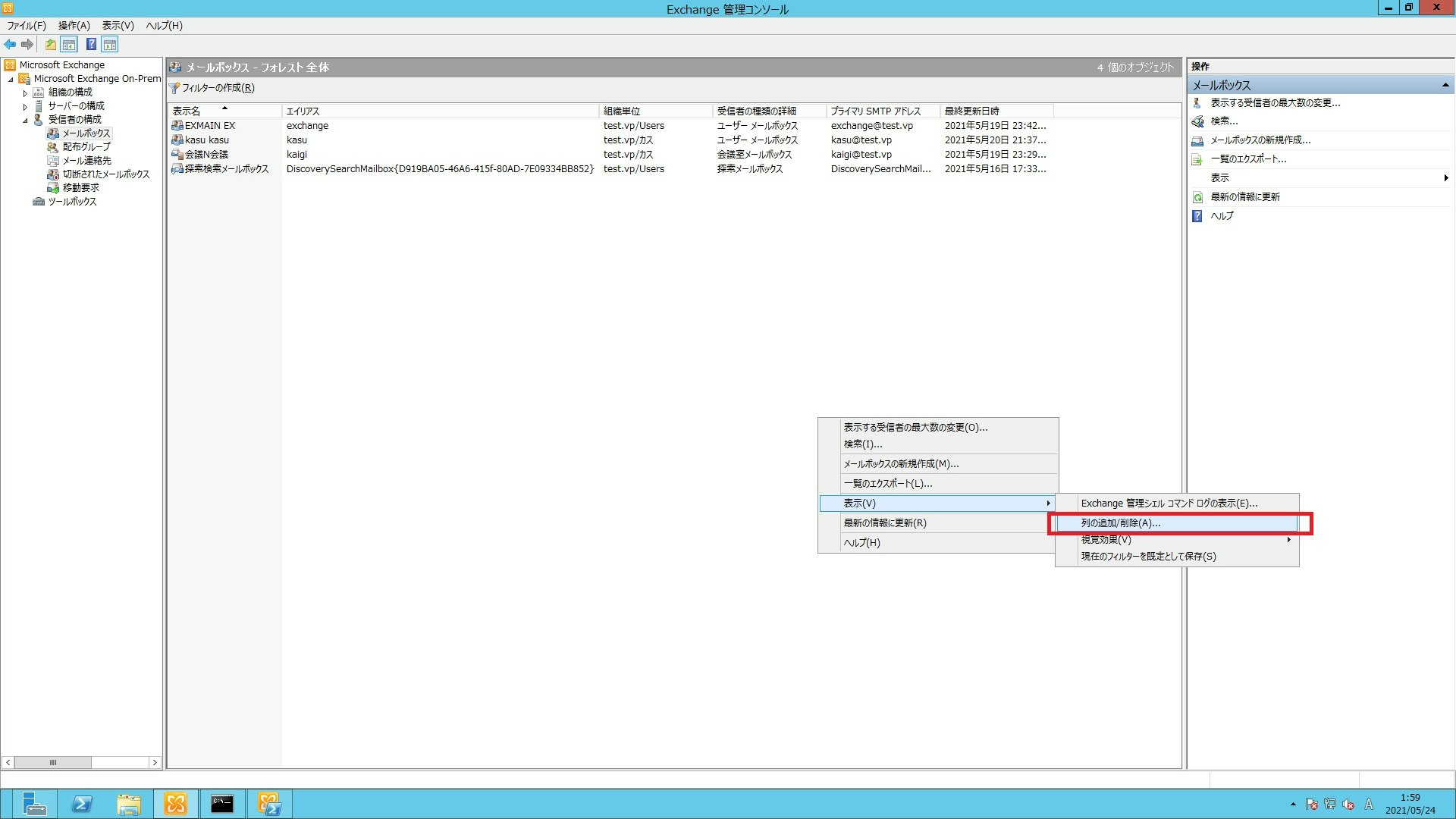This screenshot has width=1456, height=819.
Task: Expand the 組織の構成 tree node
Action: [25, 93]
